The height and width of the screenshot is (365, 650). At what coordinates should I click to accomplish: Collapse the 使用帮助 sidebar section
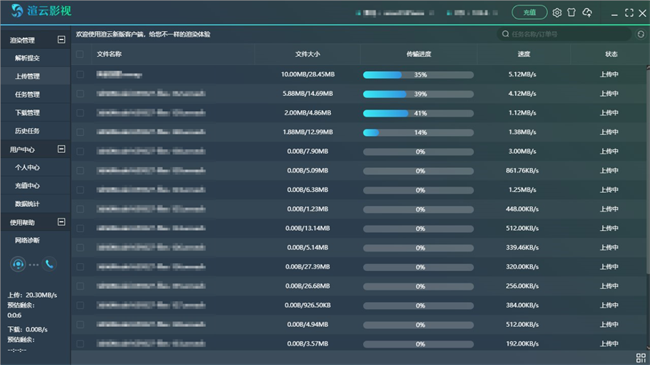click(x=61, y=222)
